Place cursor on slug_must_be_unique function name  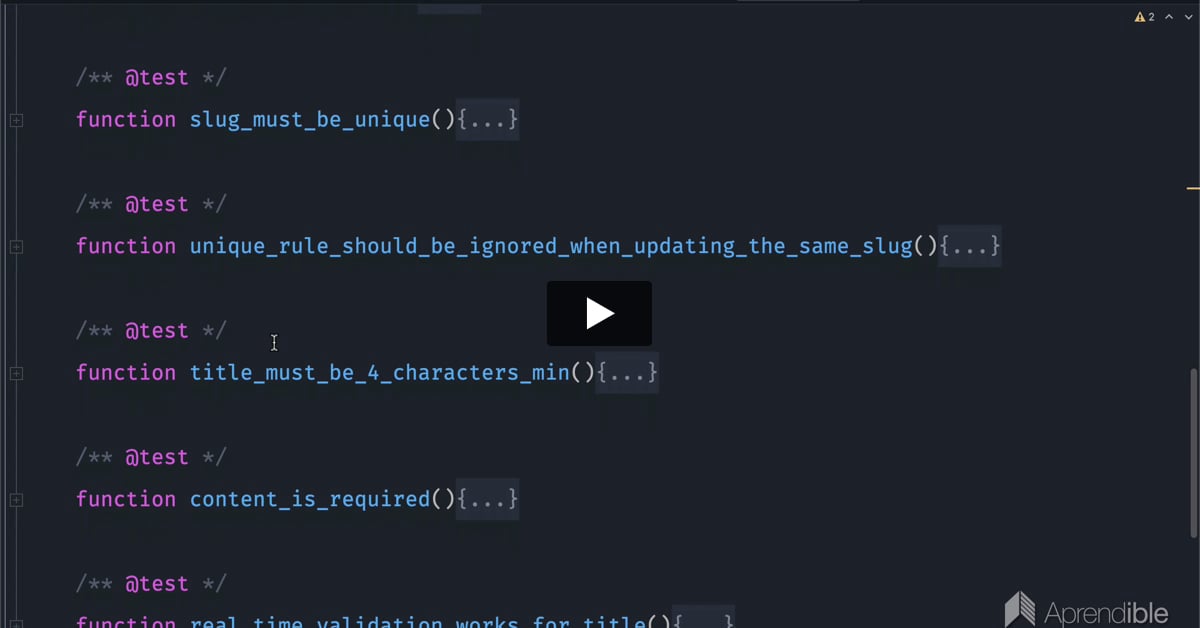(x=309, y=119)
